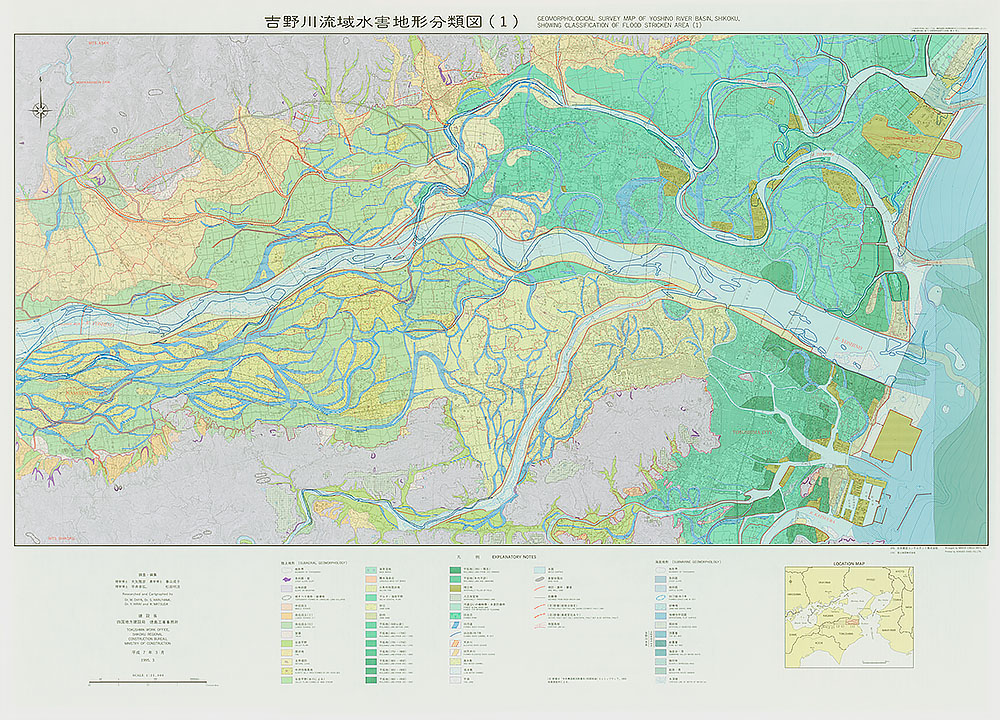1000x720 pixels.
Task: Click the compass rose on the map
Action: tap(41, 109)
